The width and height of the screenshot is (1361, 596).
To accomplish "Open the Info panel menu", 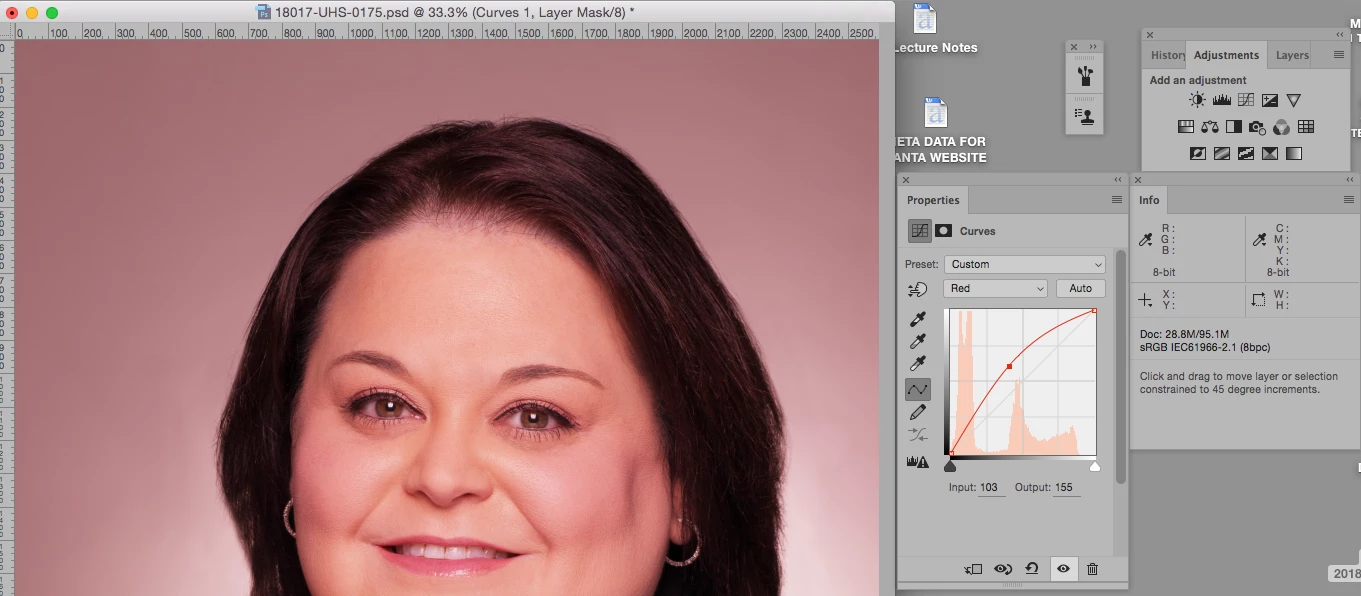I will click(1349, 200).
